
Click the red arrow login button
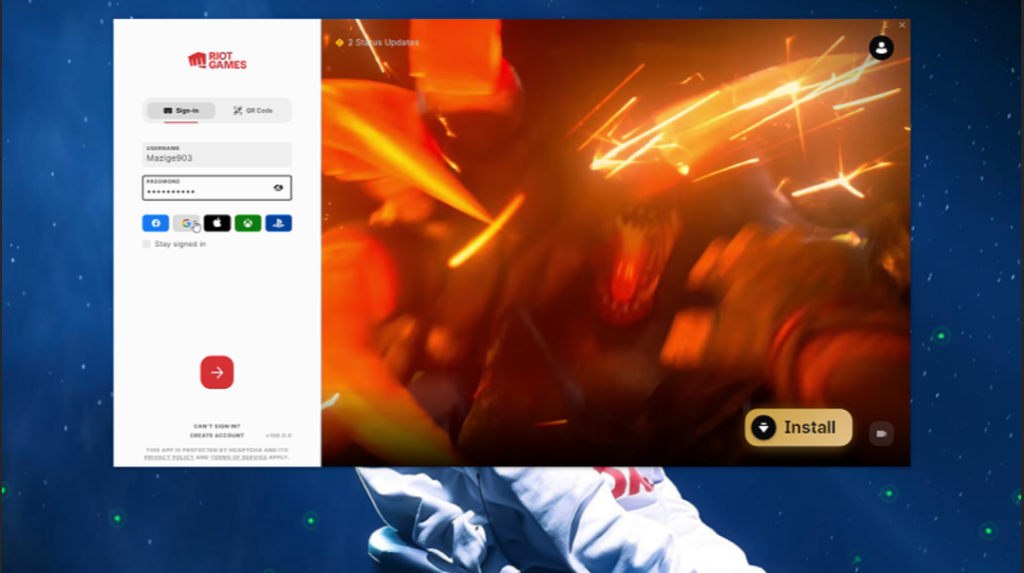pyautogui.click(x=217, y=372)
